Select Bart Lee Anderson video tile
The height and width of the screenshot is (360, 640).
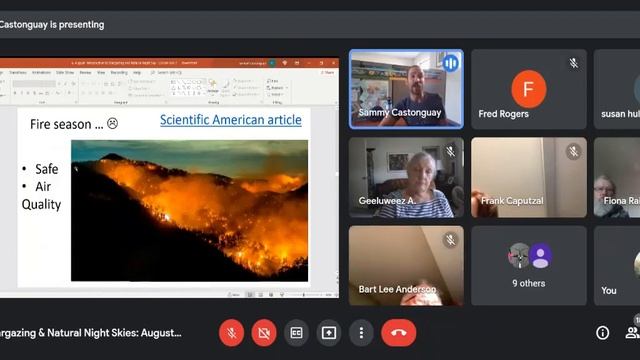pyautogui.click(x=406, y=265)
